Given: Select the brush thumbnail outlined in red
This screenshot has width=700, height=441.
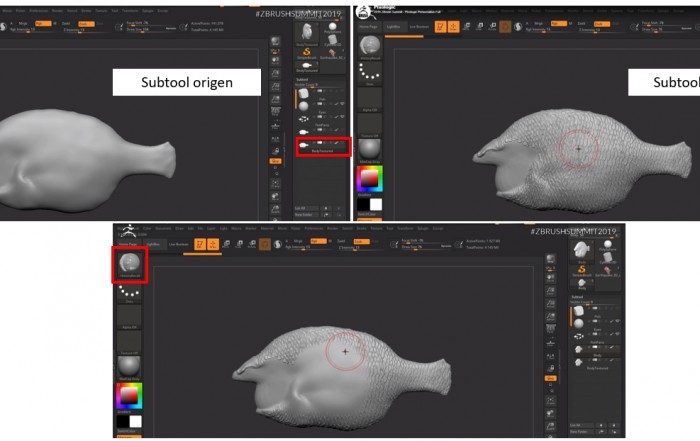Looking at the screenshot, I should pyautogui.click(x=130, y=265).
